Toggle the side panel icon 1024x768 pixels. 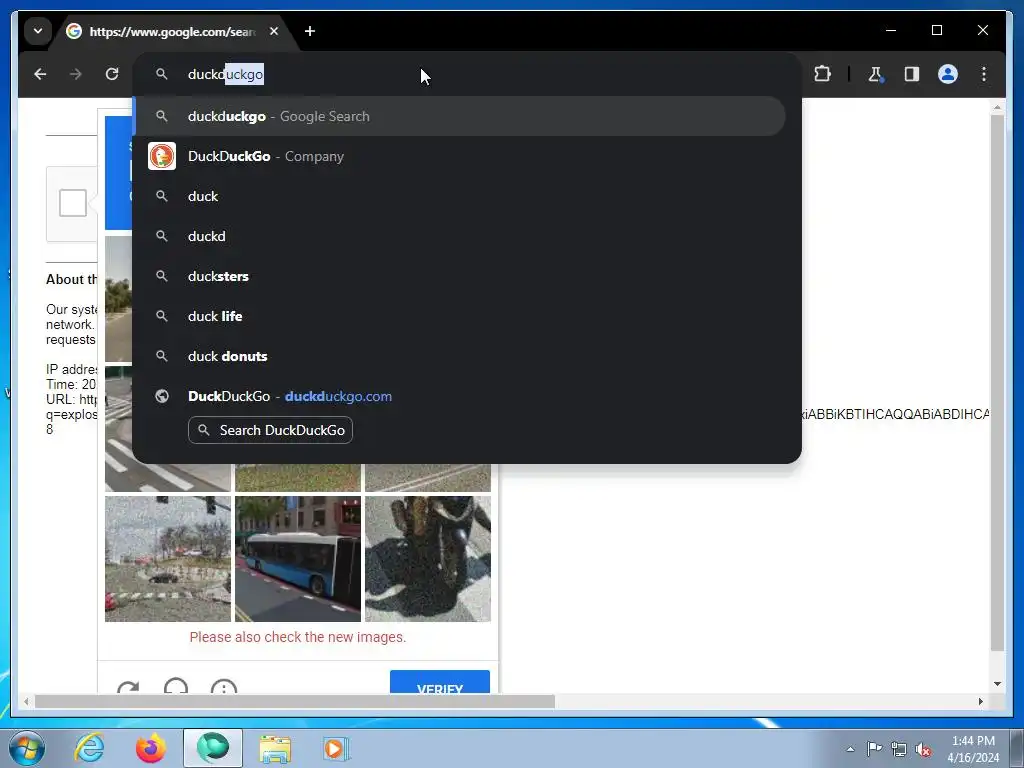click(912, 74)
